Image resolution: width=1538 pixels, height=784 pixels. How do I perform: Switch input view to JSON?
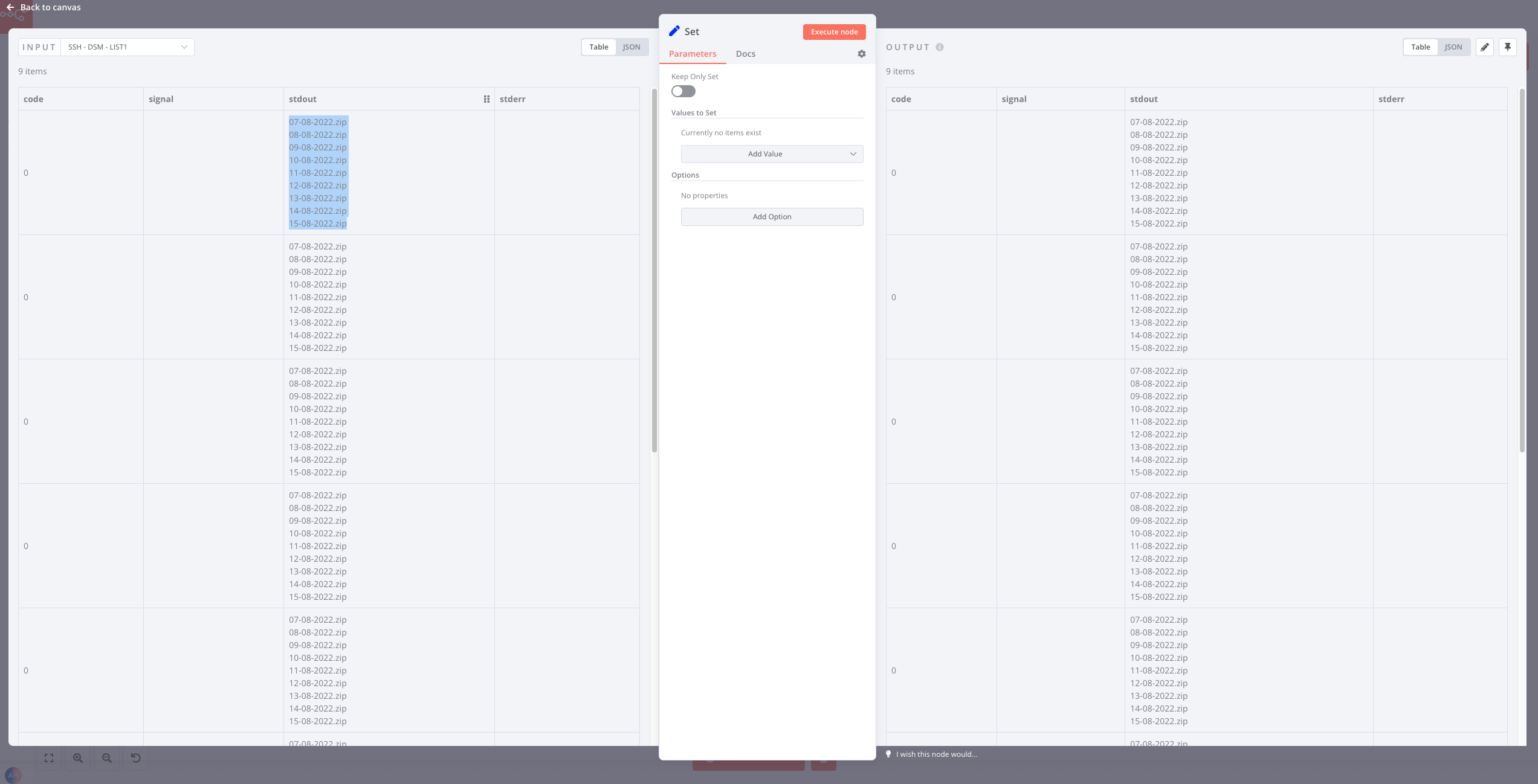click(x=632, y=47)
